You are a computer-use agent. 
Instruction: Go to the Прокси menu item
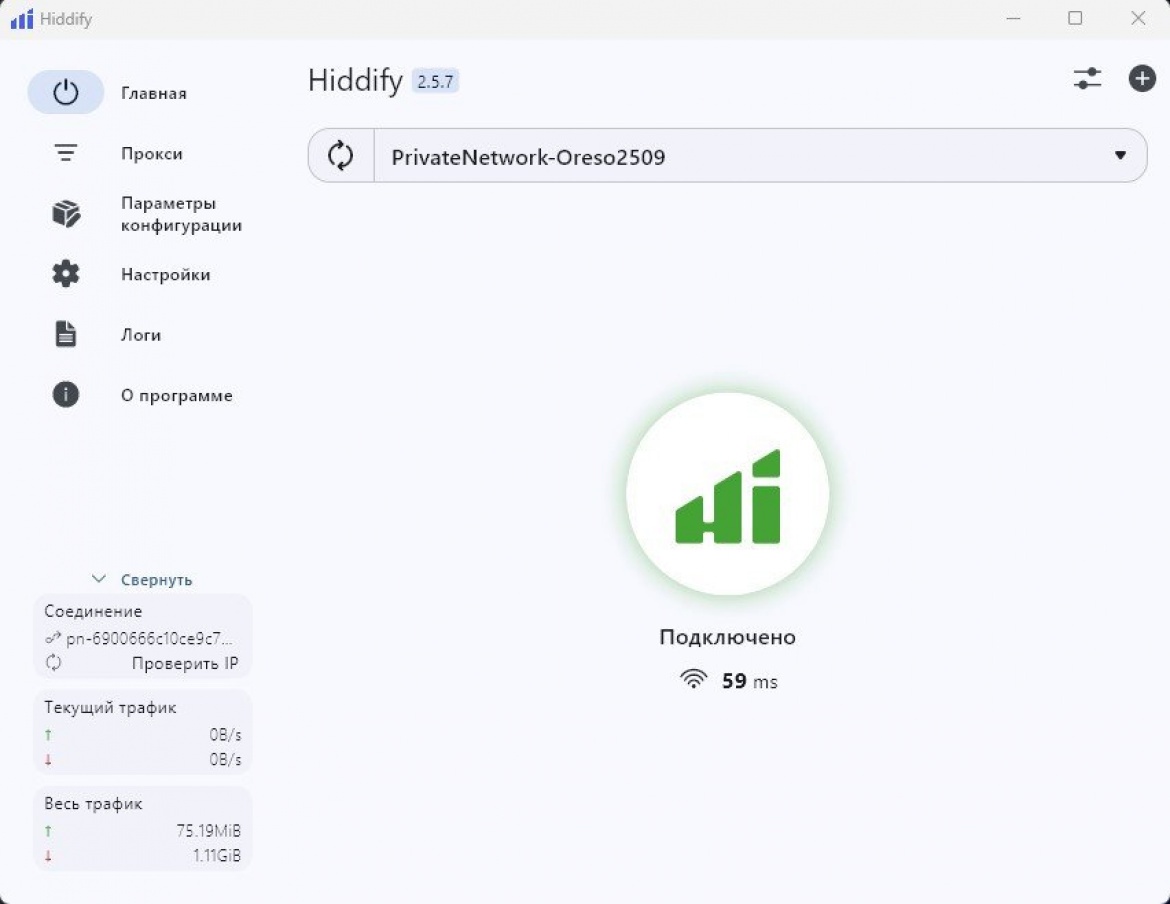coord(152,154)
